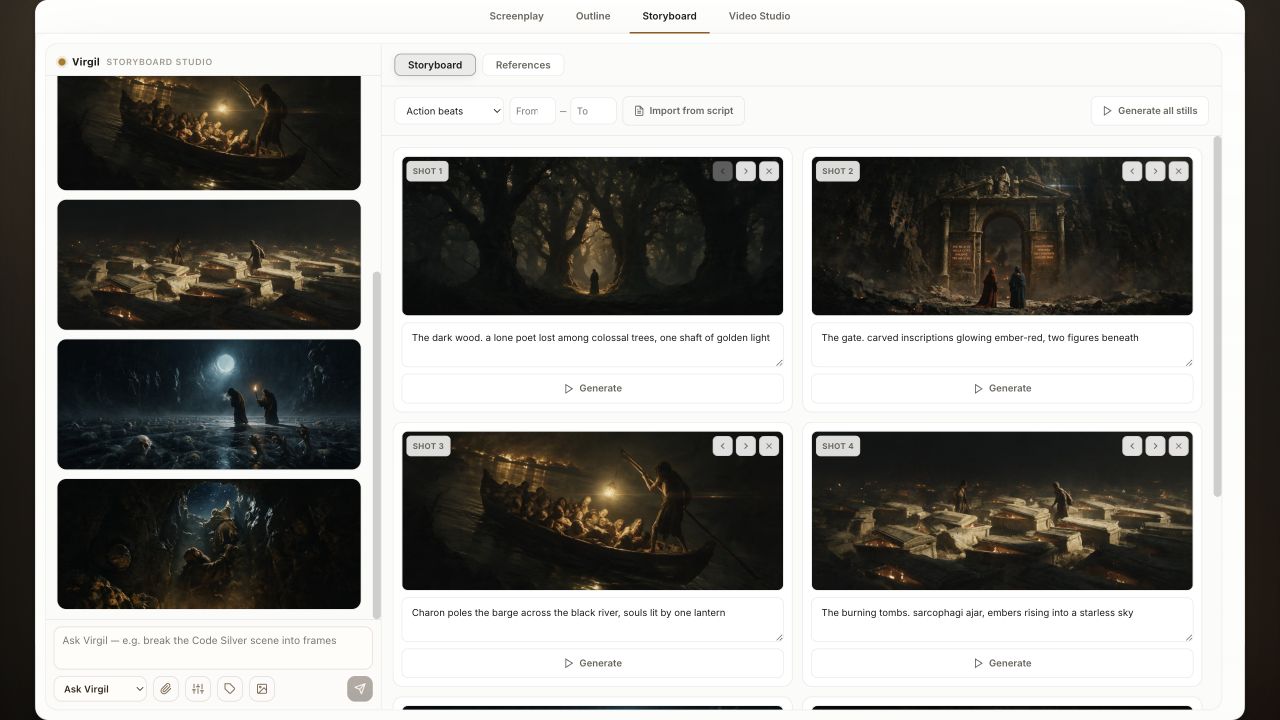Viewport: 1280px width, 720px height.
Task: Switch to the References sub-tab
Action: click(523, 65)
